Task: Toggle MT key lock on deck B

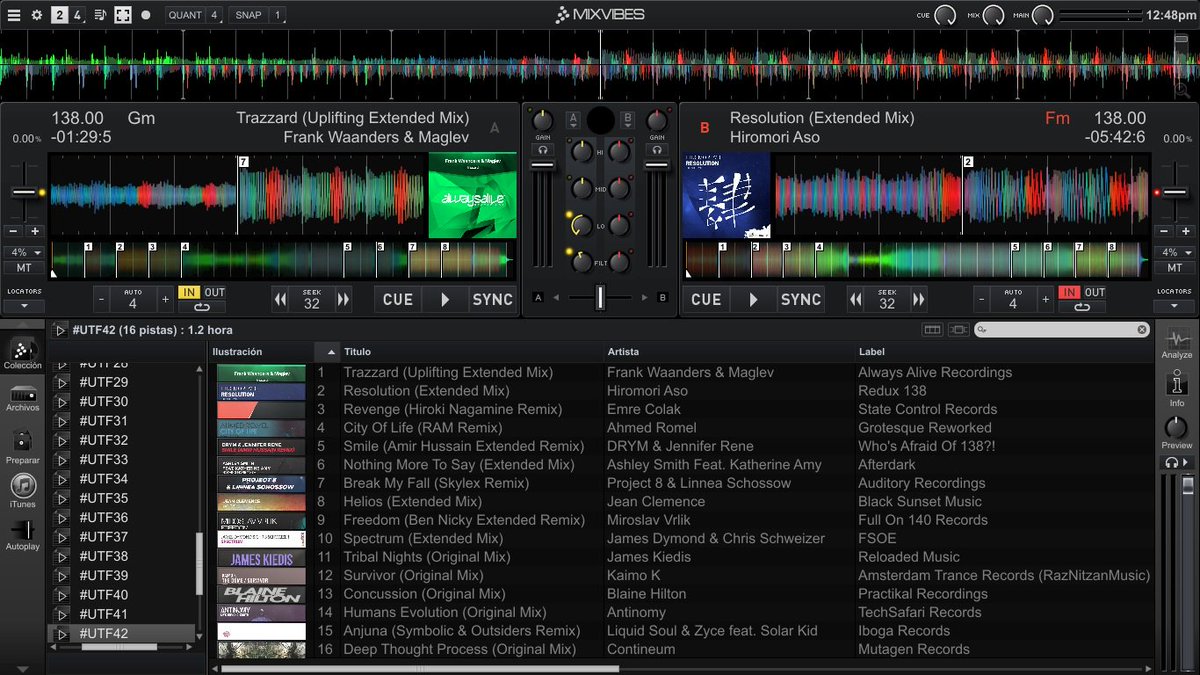Action: point(1174,268)
